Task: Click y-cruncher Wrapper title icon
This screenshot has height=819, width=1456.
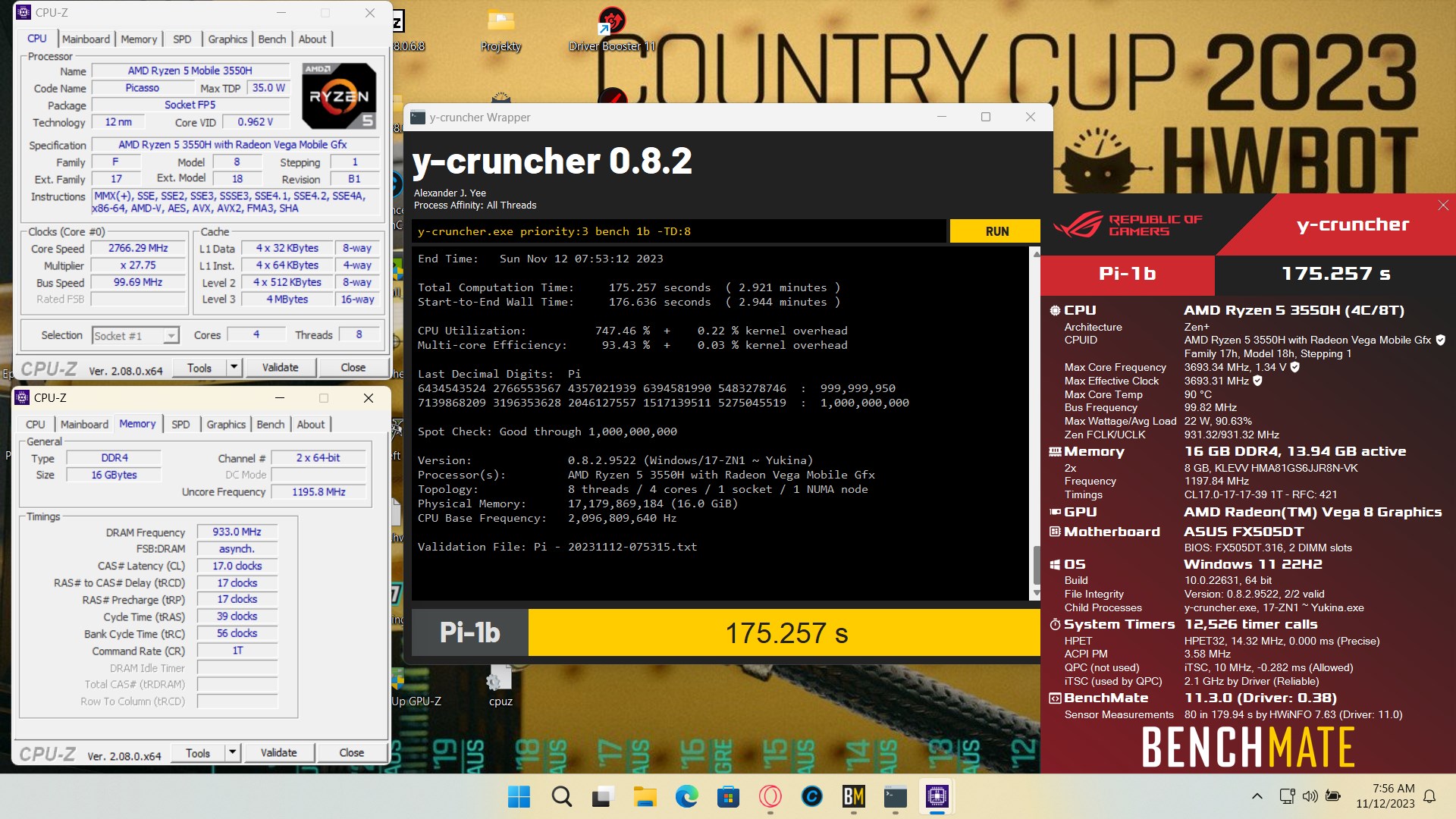Action: tap(418, 118)
